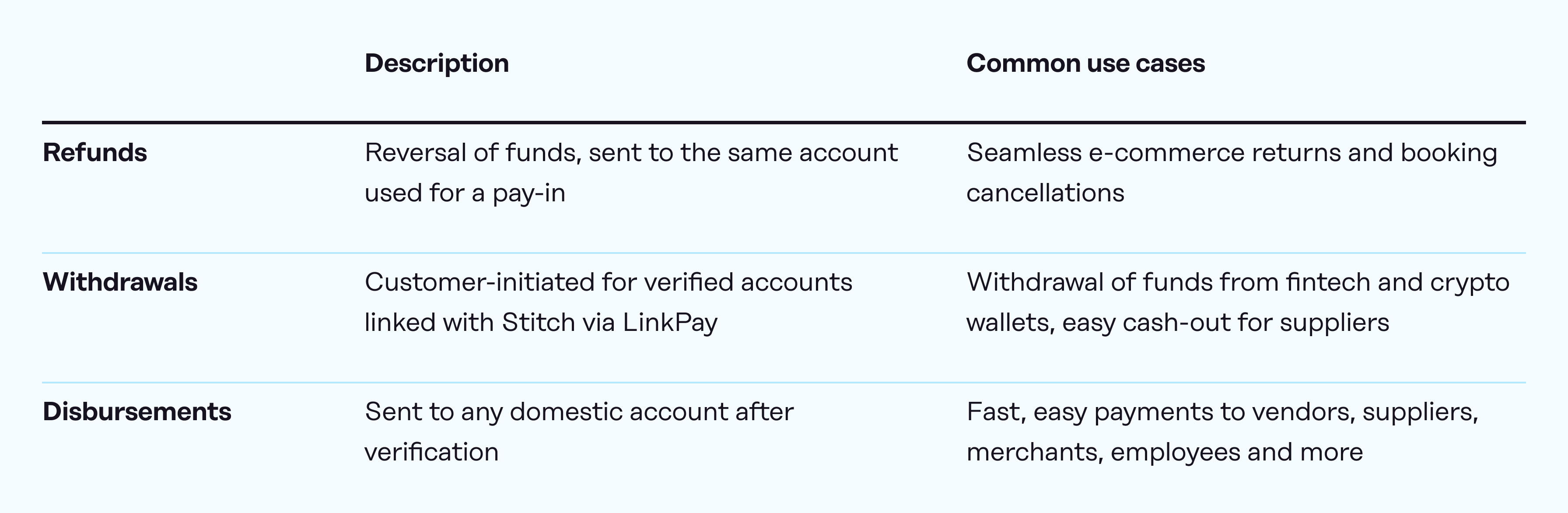Image resolution: width=1568 pixels, height=513 pixels.
Task: Click the 'Customer-initiated for verified accounts' text
Action: click(x=608, y=282)
